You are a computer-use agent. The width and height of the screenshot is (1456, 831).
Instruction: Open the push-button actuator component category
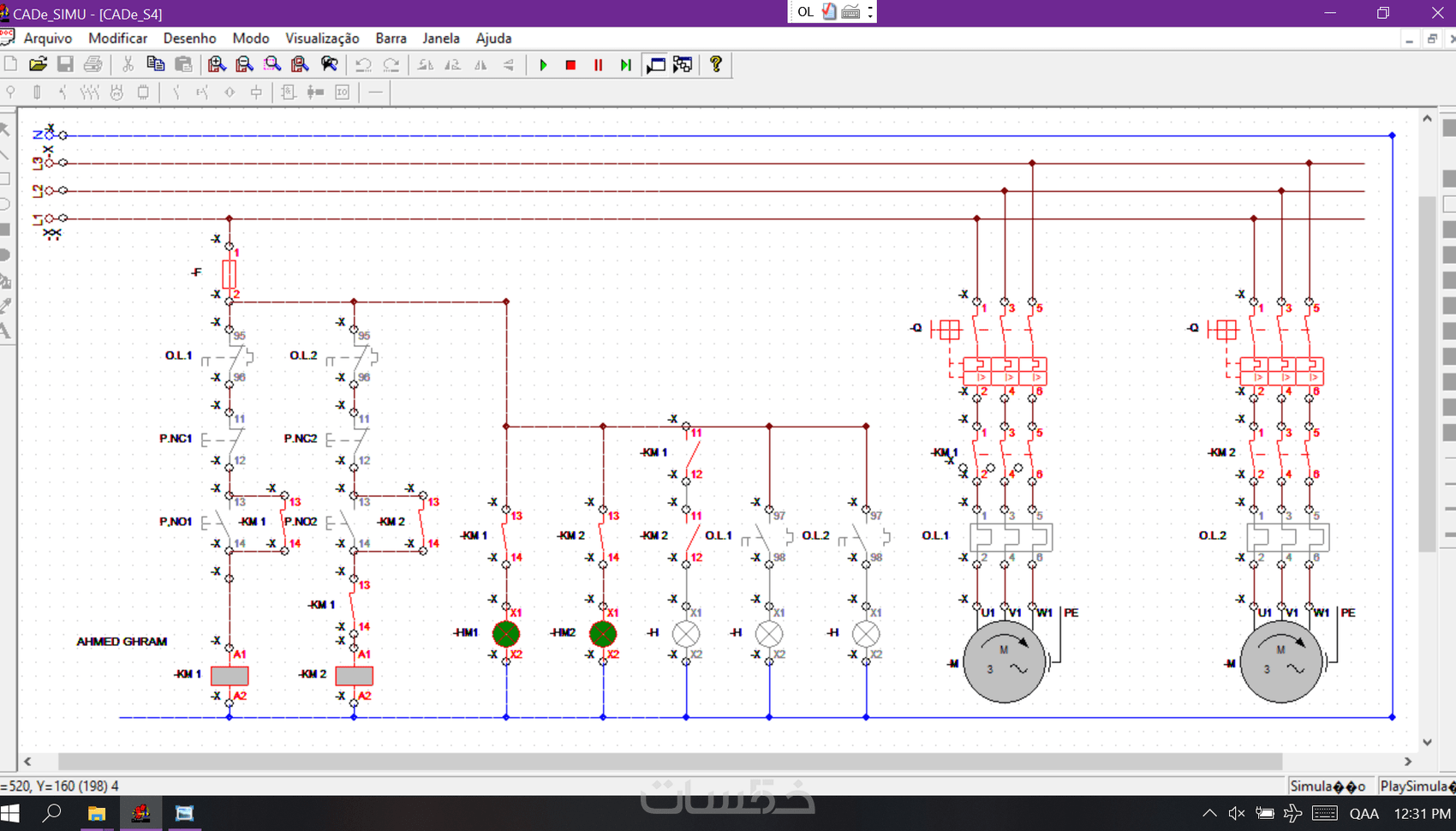click(x=202, y=92)
